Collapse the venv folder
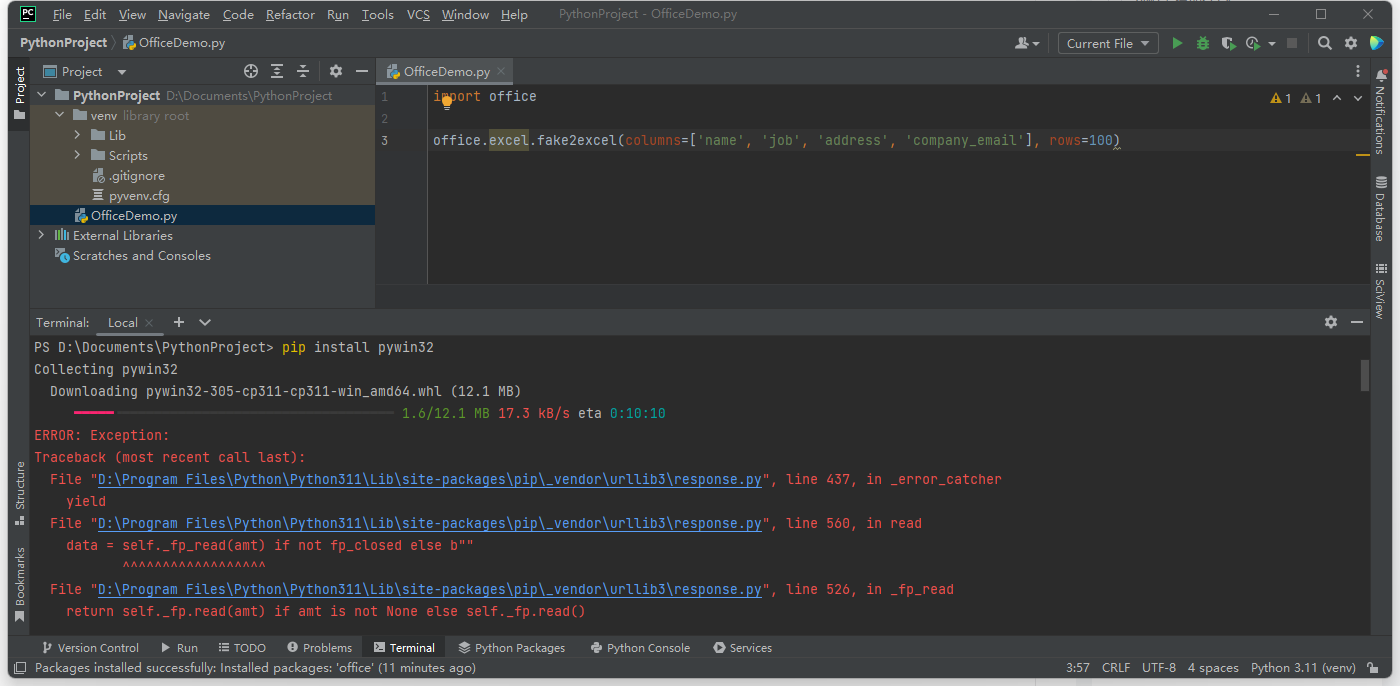Screen dimensions: 1400x686 [x=59, y=115]
